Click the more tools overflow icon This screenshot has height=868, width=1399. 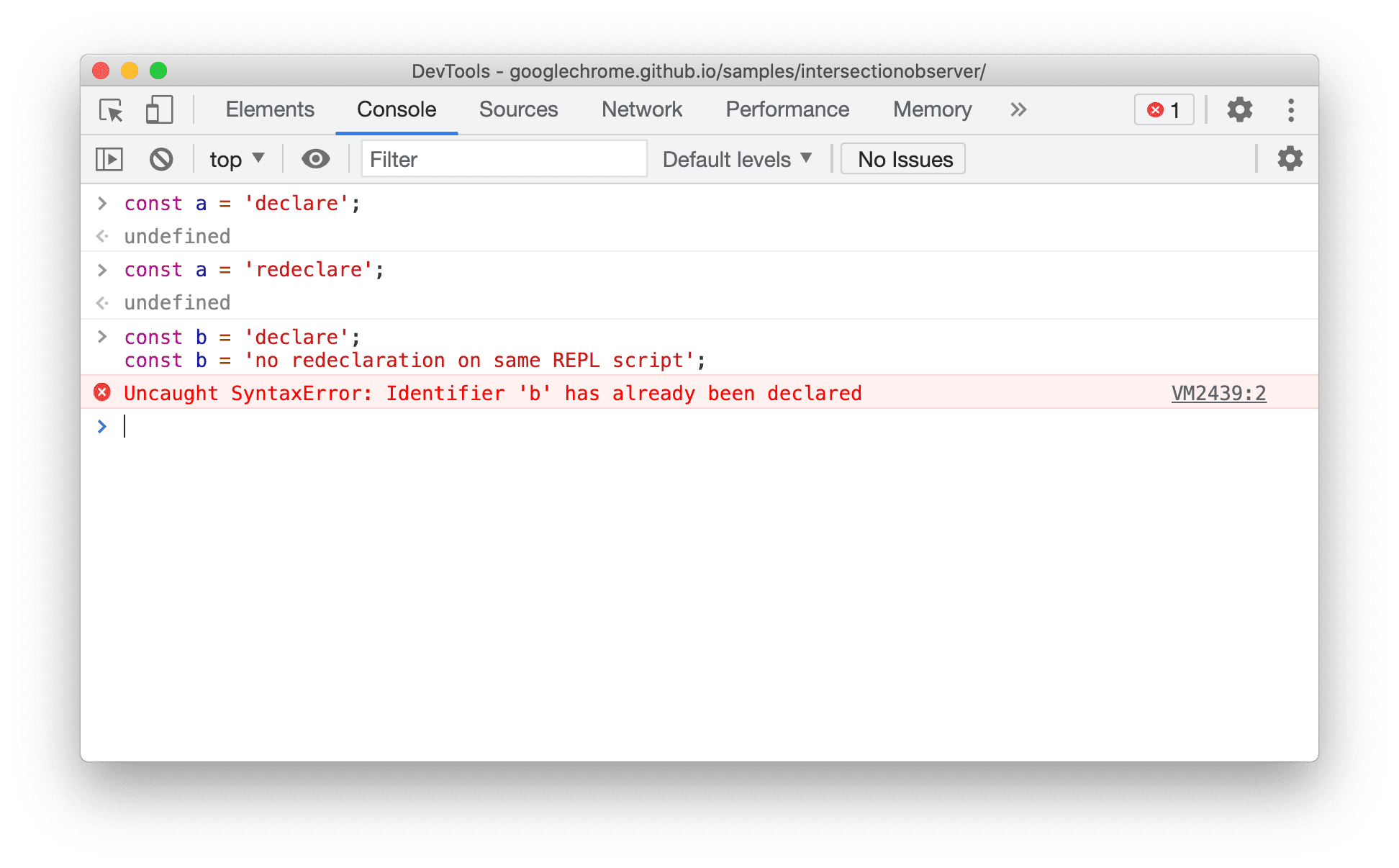pyautogui.click(x=1015, y=110)
